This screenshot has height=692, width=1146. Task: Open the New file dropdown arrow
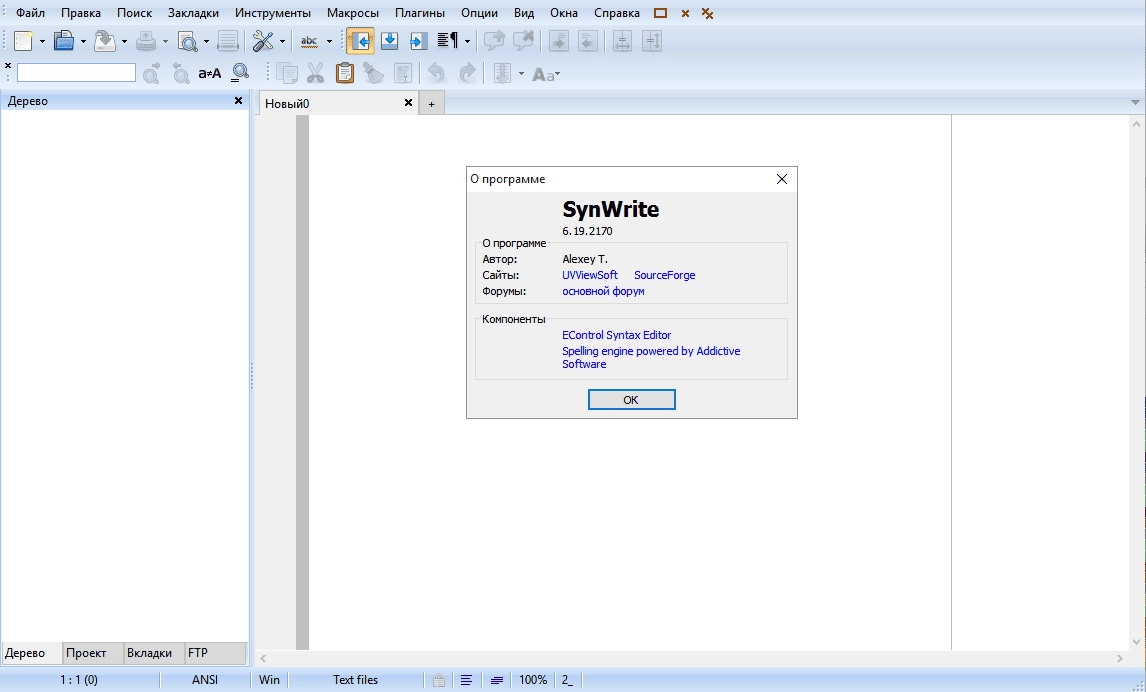(42, 42)
